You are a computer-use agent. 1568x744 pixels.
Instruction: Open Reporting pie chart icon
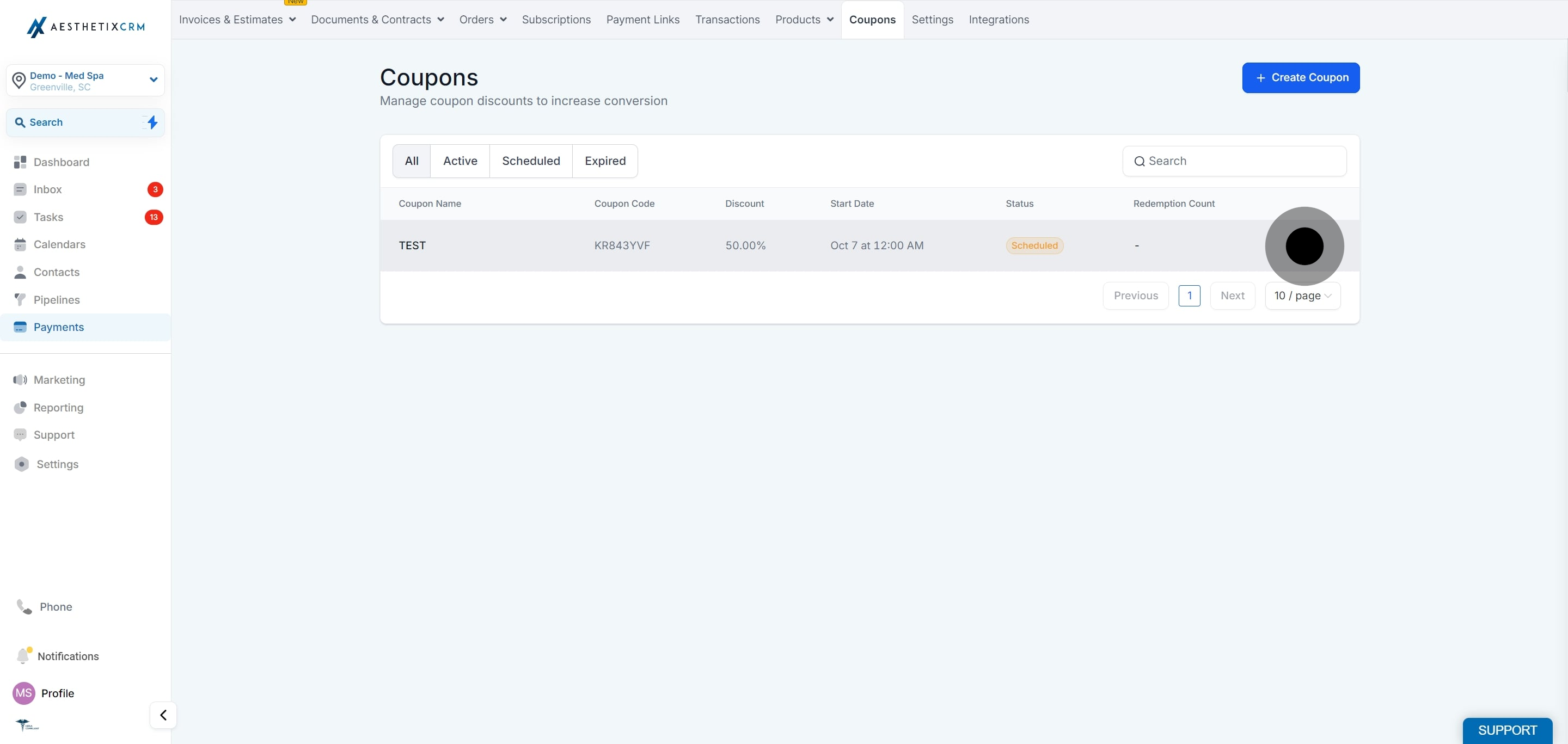click(x=20, y=408)
